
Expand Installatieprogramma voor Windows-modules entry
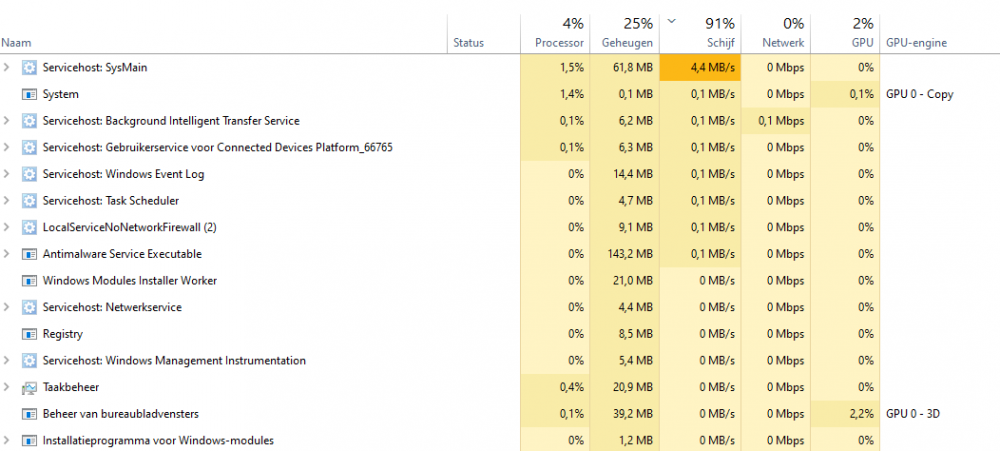click(7, 440)
